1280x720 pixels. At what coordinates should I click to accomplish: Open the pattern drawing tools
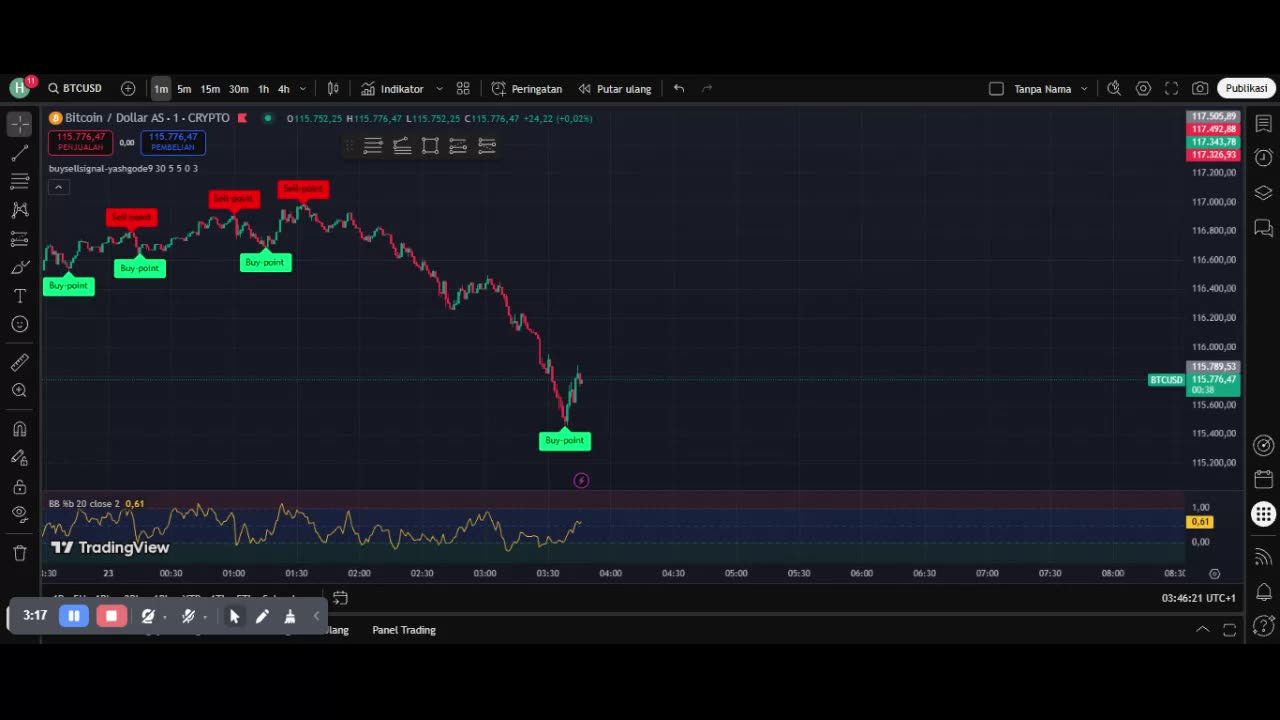pos(19,210)
